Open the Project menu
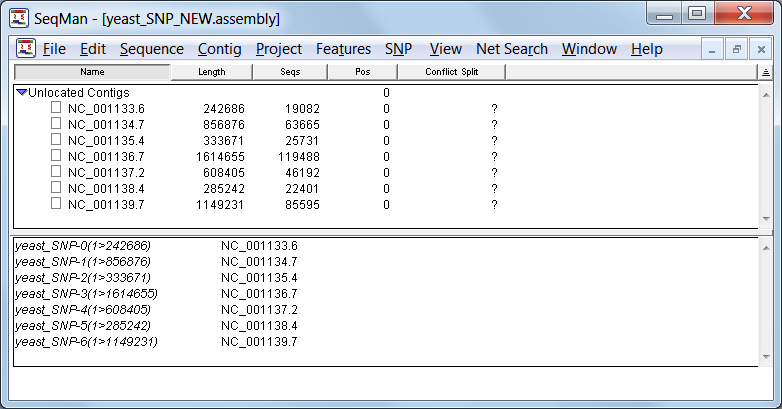The height and width of the screenshot is (409, 782). click(279, 49)
